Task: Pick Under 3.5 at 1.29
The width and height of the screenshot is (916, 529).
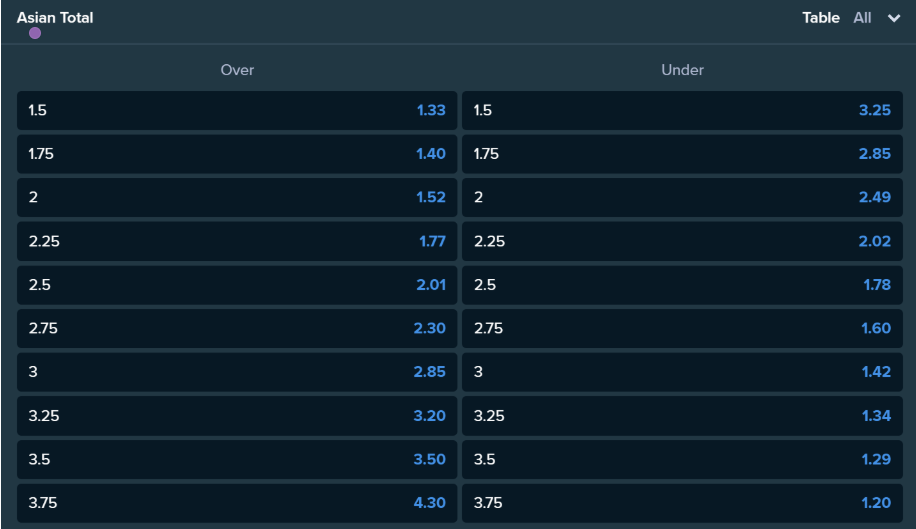Action: point(681,459)
